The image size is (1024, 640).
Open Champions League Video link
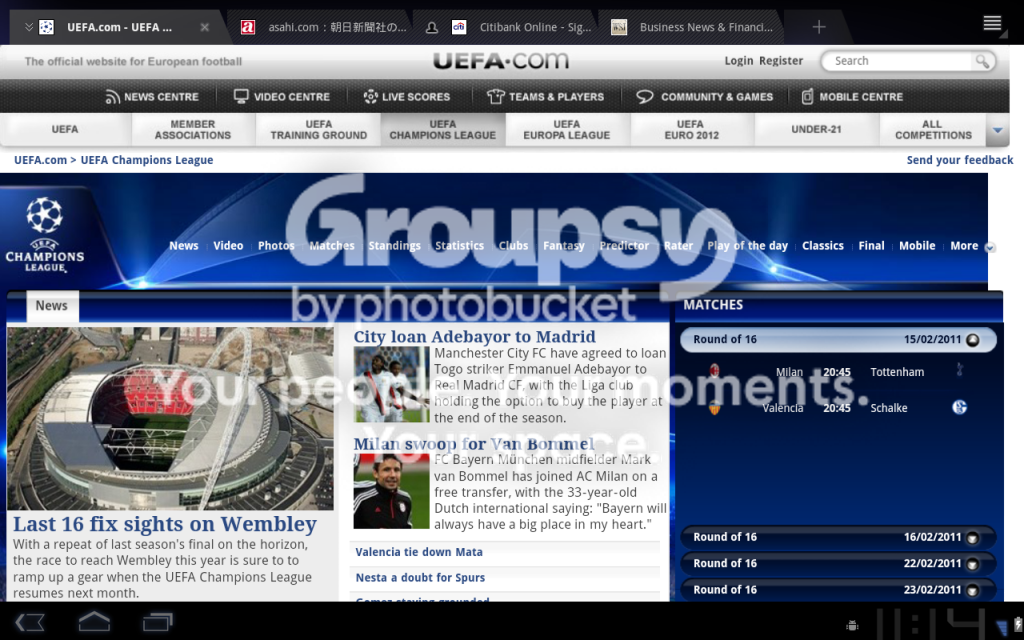[228, 246]
